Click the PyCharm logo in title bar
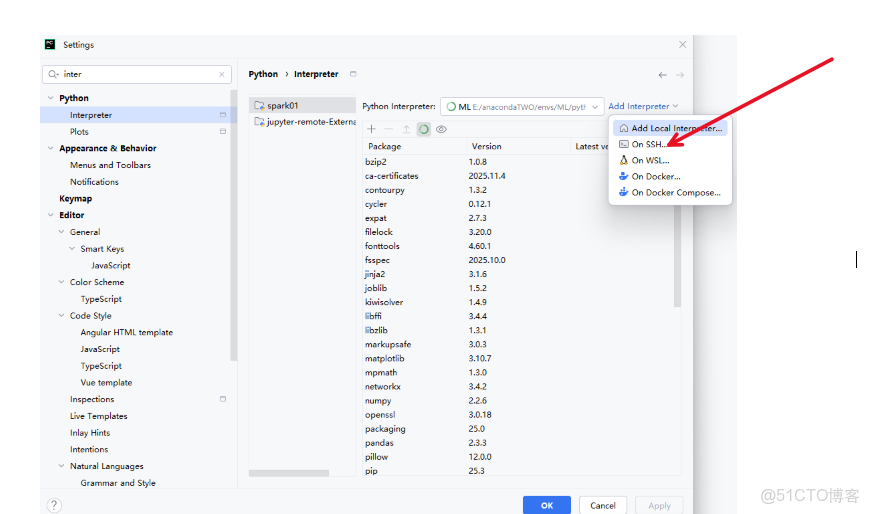 [50, 44]
